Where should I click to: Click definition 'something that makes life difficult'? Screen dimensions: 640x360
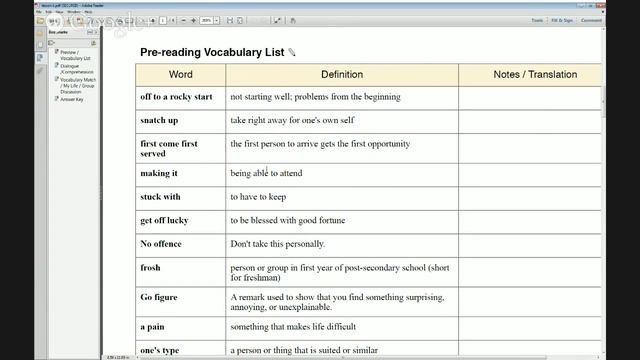[293, 327]
